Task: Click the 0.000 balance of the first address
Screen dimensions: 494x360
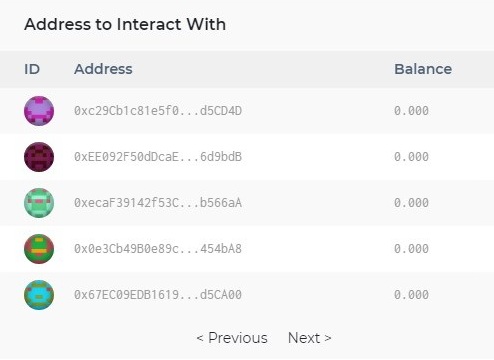Action: click(x=411, y=111)
